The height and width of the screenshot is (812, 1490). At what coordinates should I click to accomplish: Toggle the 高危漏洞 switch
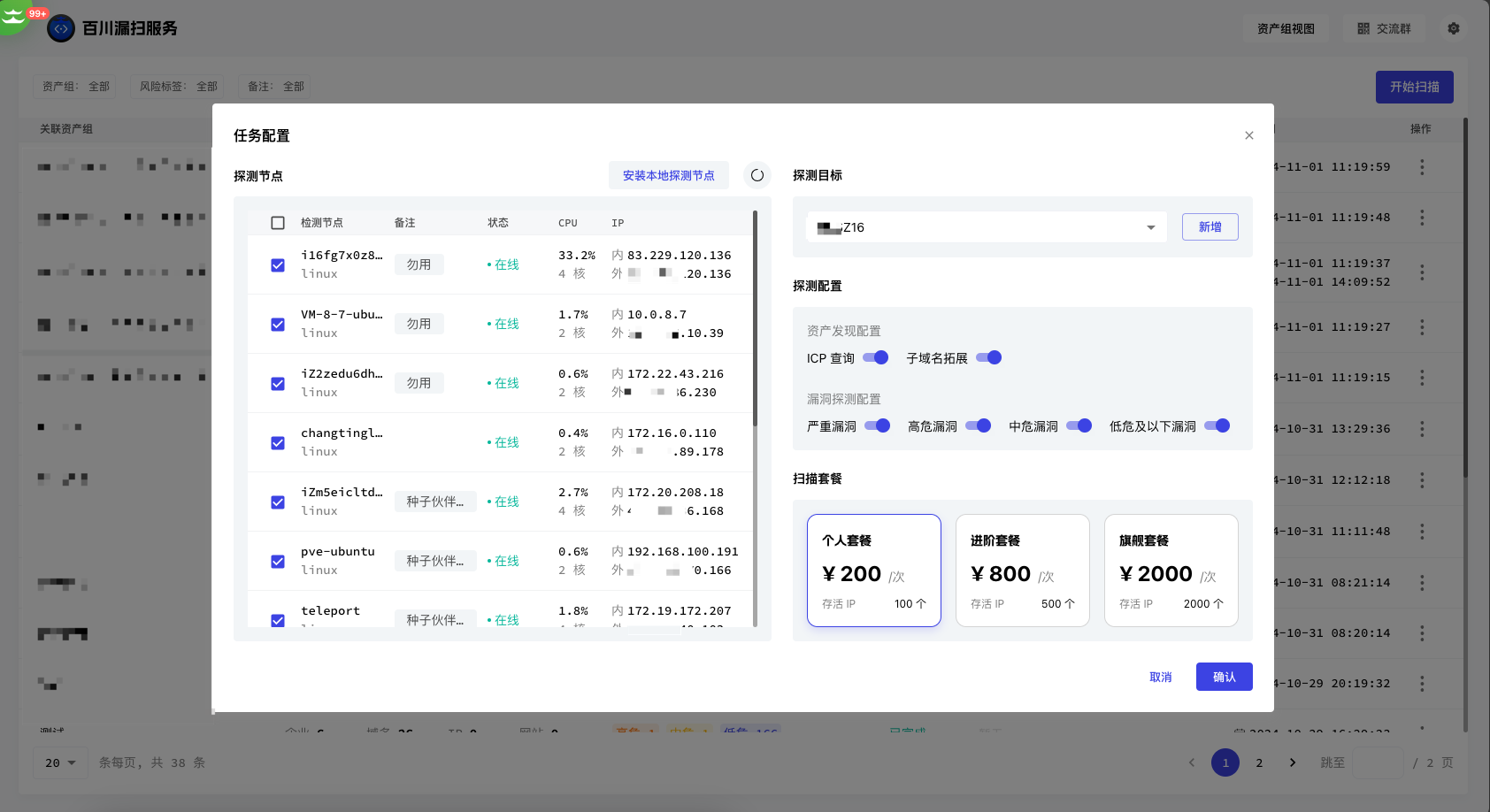click(x=979, y=425)
